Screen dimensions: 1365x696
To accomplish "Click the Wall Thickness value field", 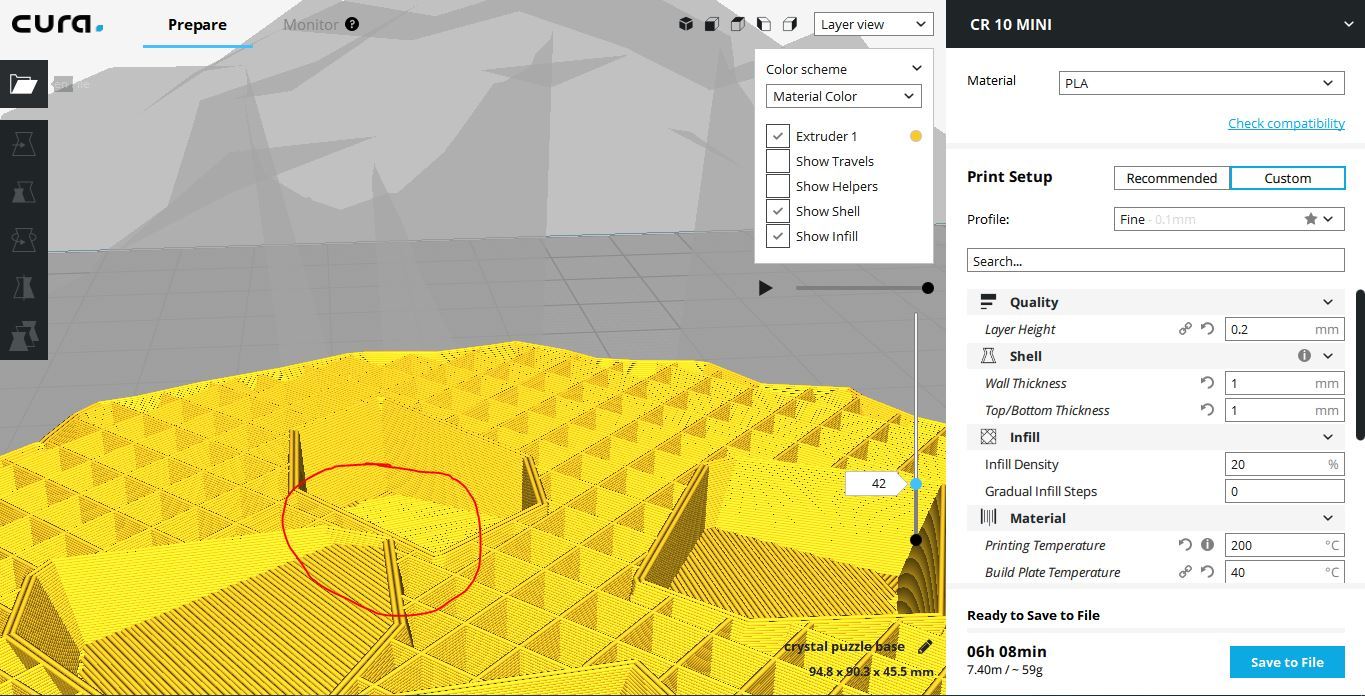I will tap(1284, 383).
